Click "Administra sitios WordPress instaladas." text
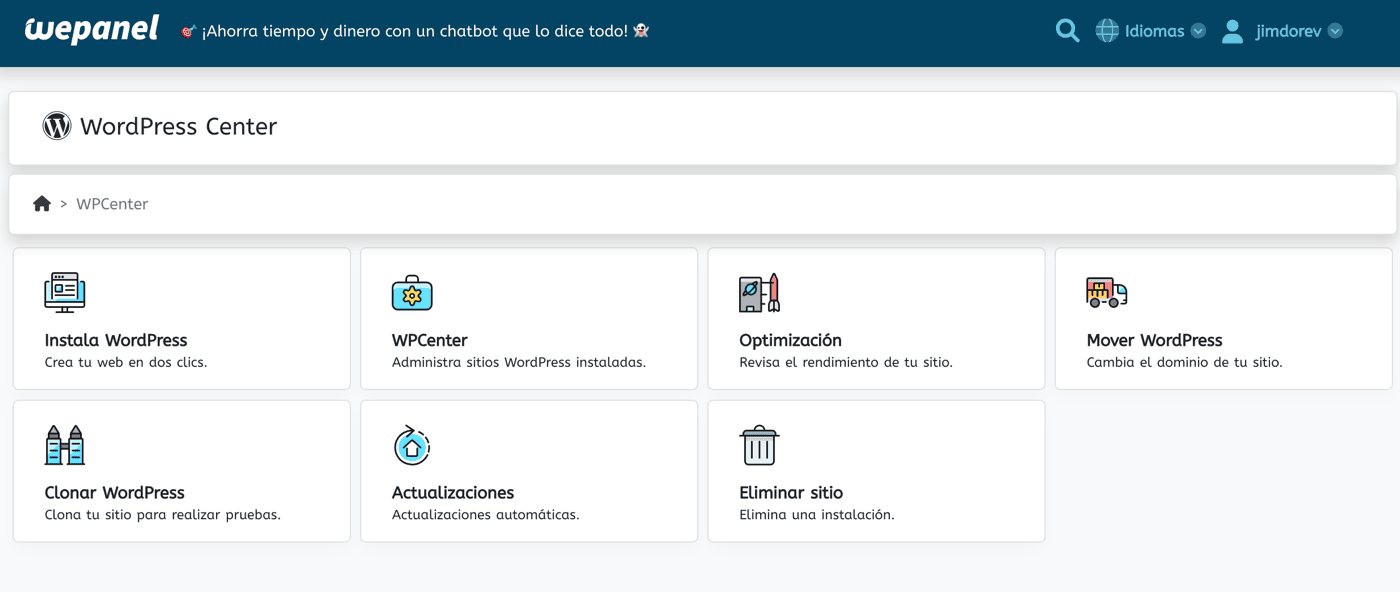Viewport: 1400px width, 592px height. point(519,362)
